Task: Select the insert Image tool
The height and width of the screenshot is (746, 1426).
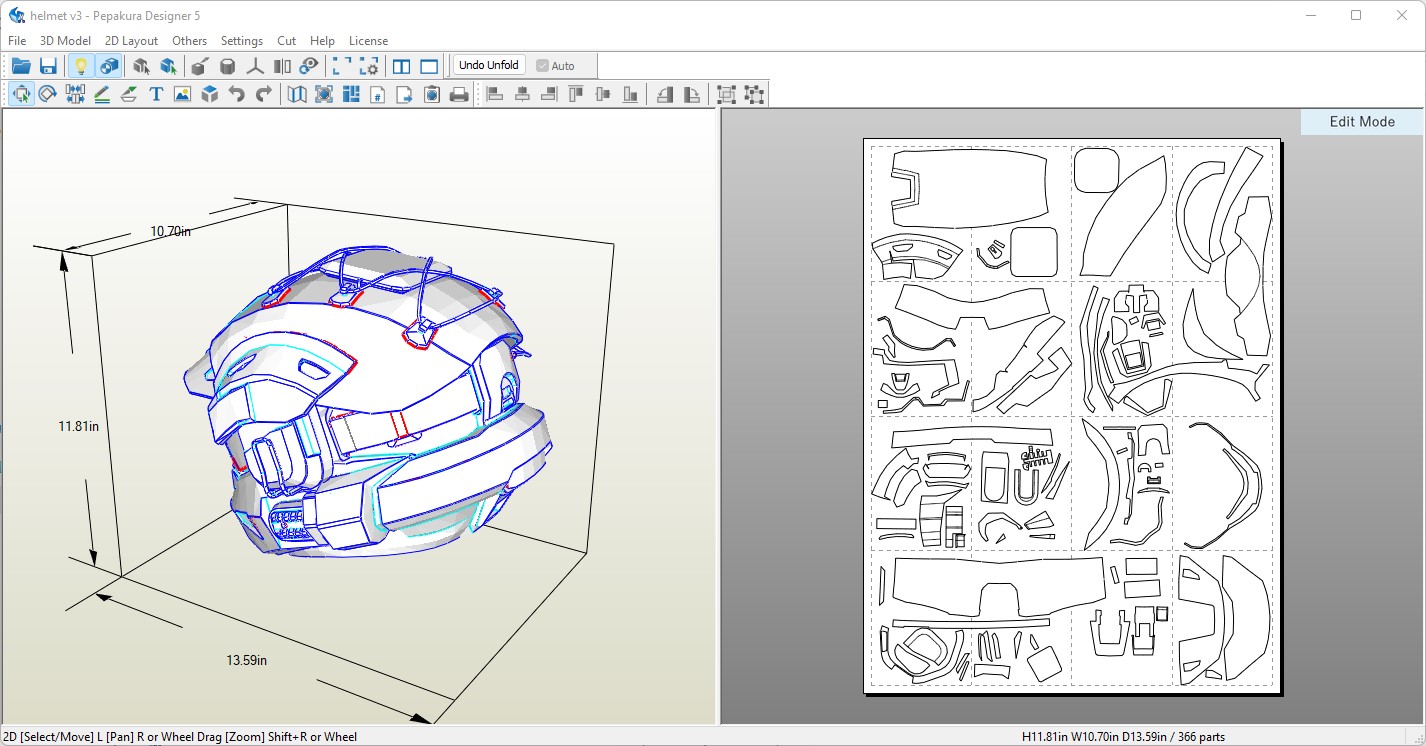Action: pyautogui.click(x=182, y=94)
